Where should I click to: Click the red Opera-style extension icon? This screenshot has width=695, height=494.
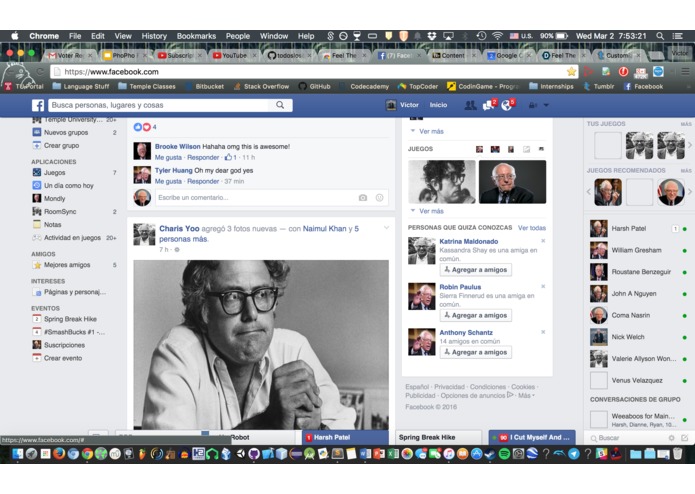coord(623,71)
